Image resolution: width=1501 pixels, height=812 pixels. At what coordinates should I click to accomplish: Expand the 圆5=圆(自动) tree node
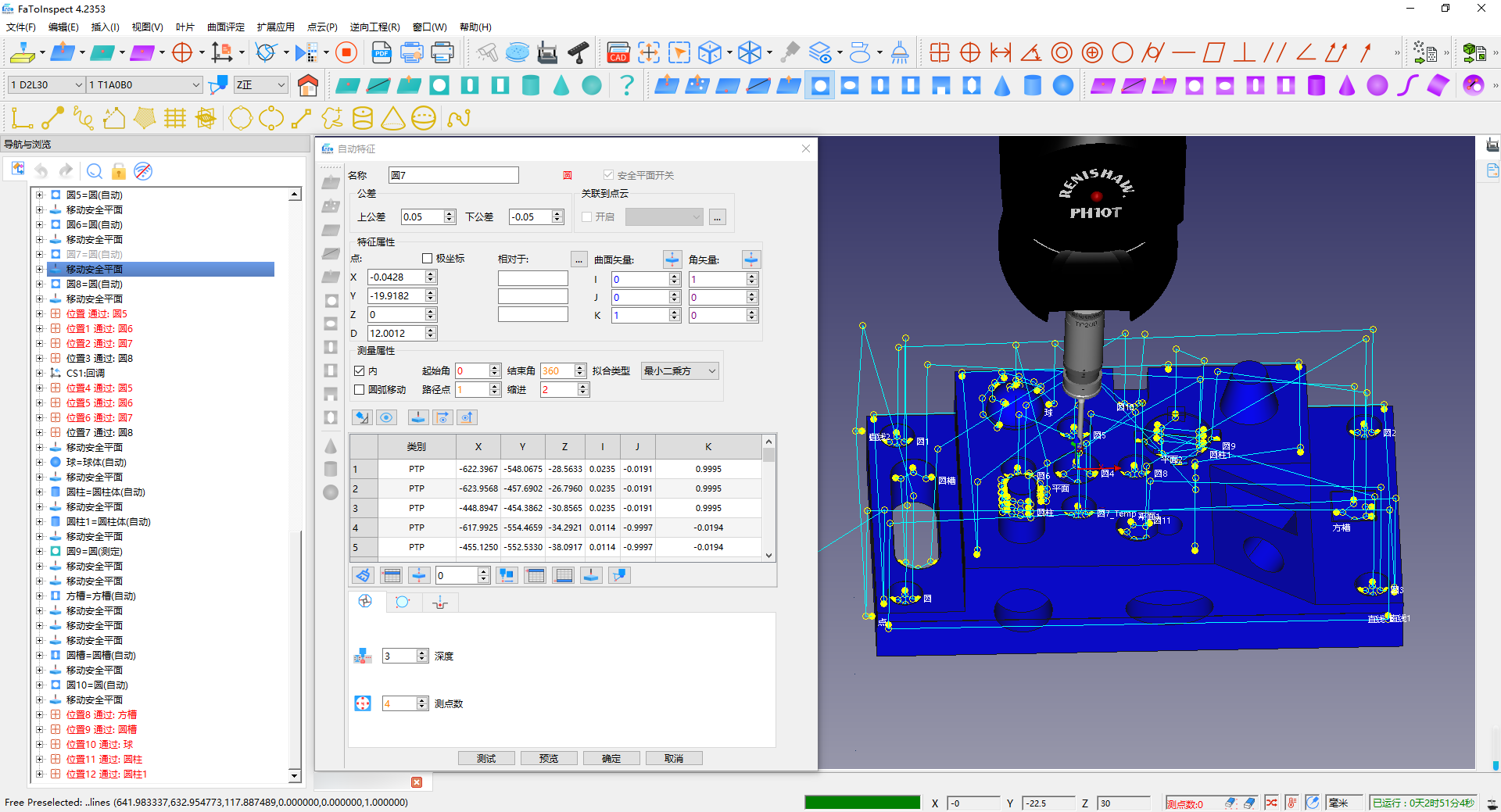coord(39,195)
